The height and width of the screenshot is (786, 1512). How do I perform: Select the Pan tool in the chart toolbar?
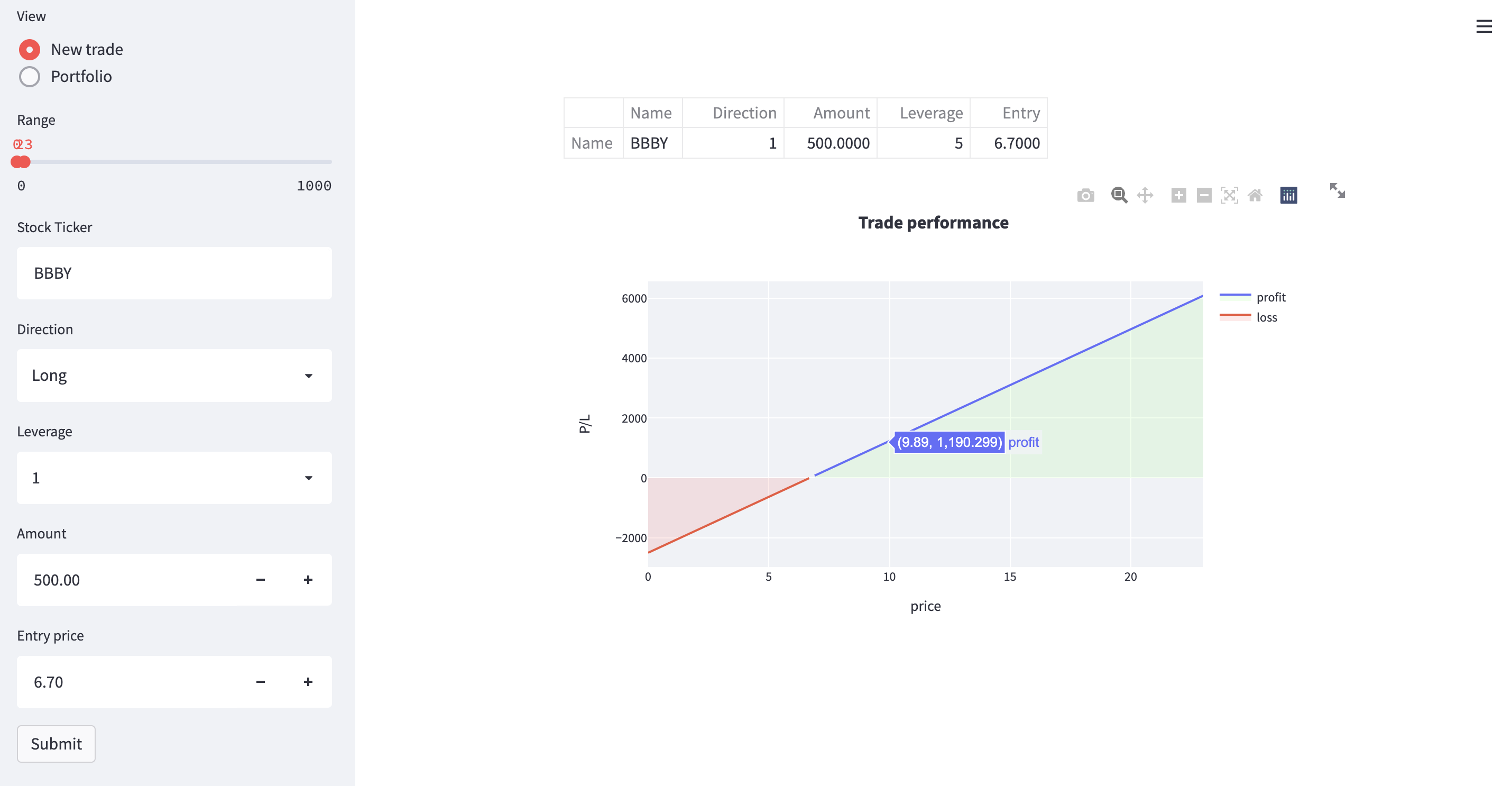coord(1146,195)
